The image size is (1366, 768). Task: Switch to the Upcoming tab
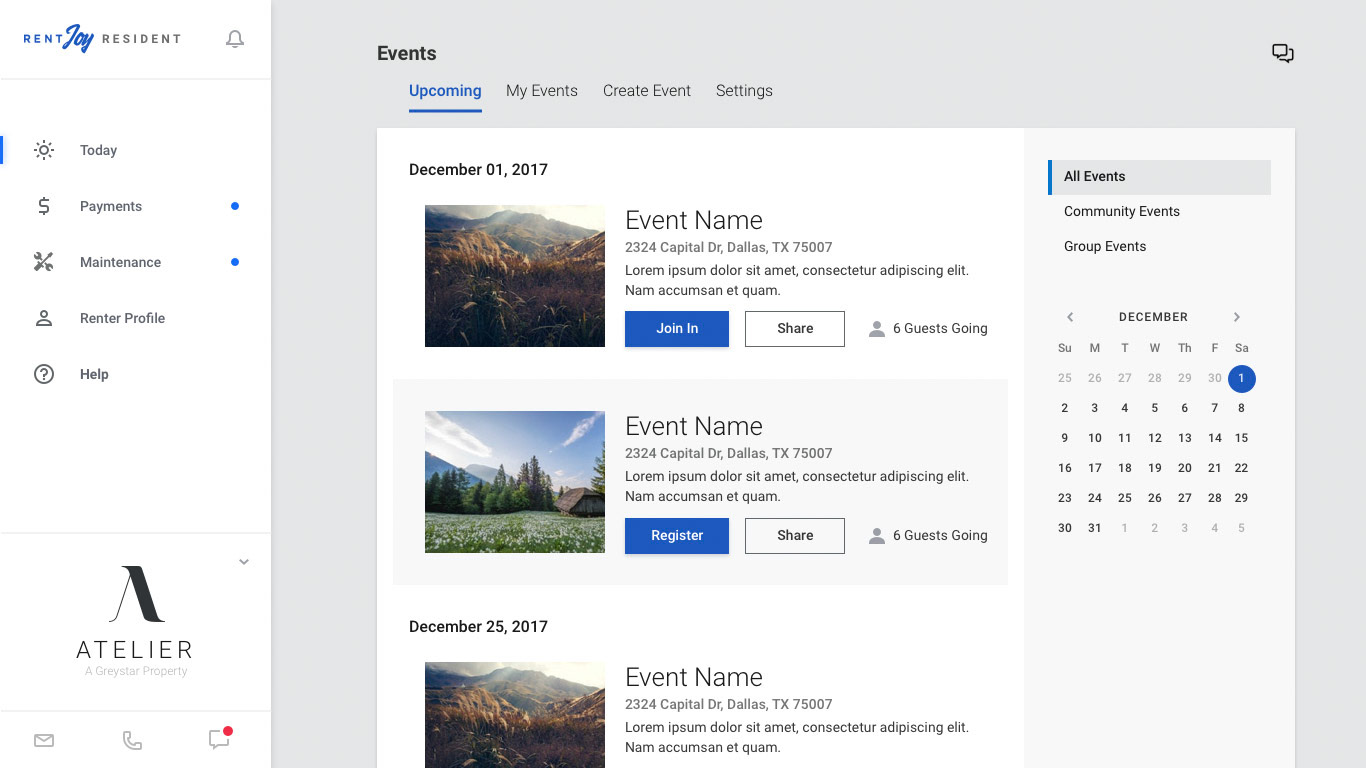tap(445, 91)
